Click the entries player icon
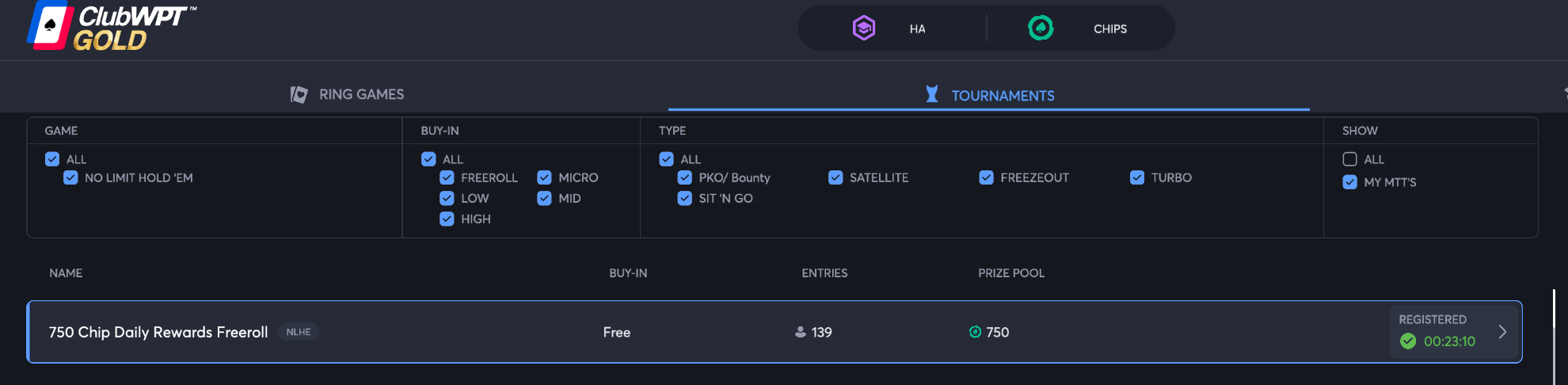This screenshot has height=385, width=1568. pyautogui.click(x=800, y=332)
